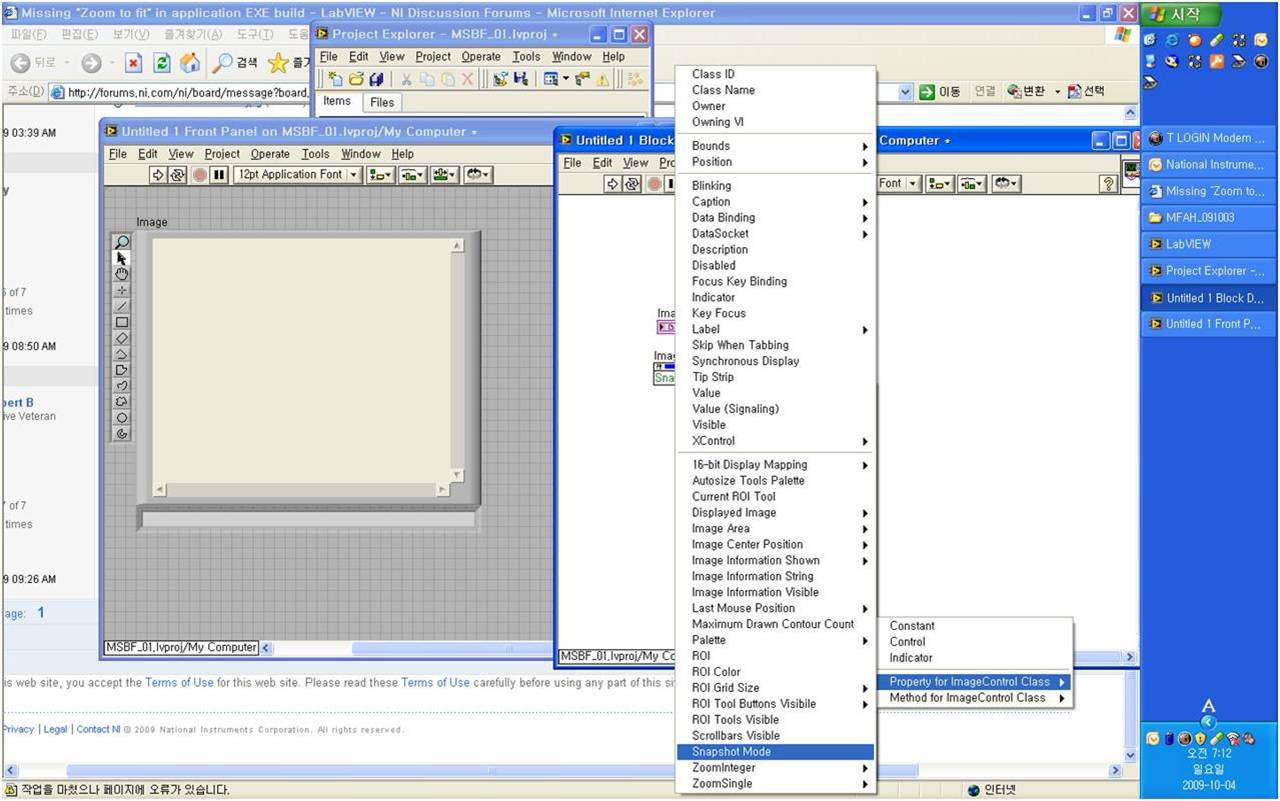Select Property for ImageControl Class
Viewport: 1280px width, 801px height.
(x=975, y=682)
